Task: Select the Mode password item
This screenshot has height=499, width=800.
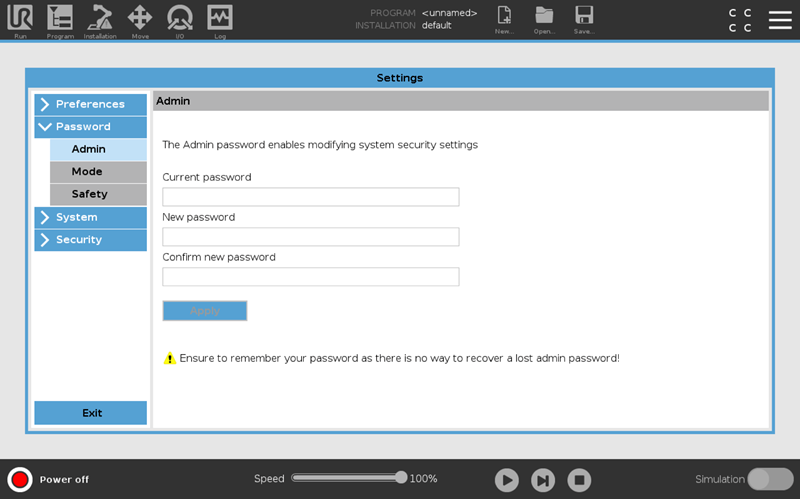Action: [98, 172]
